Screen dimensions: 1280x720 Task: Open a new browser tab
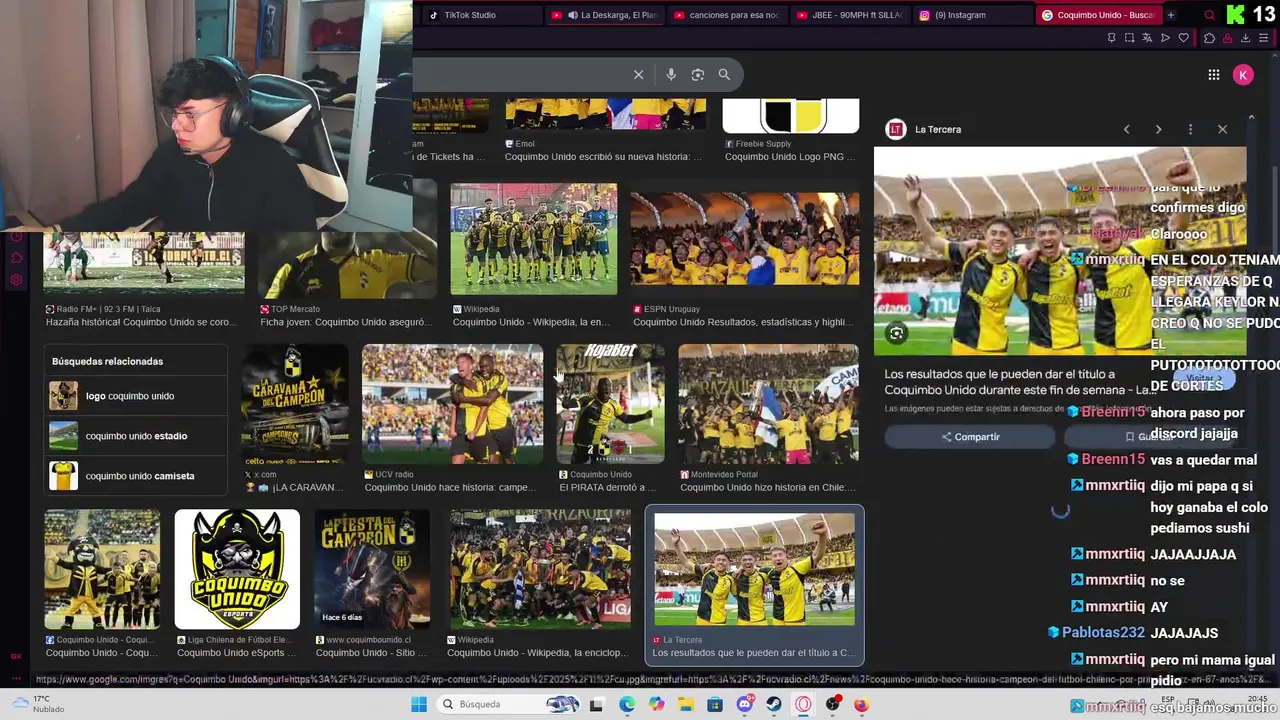tap(1171, 15)
